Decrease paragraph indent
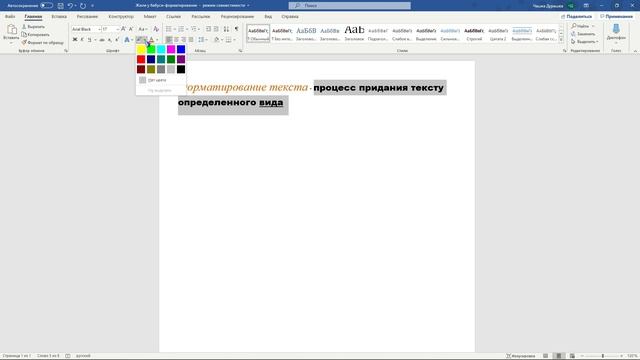Viewport: 640px width, 360px height. point(209,29)
